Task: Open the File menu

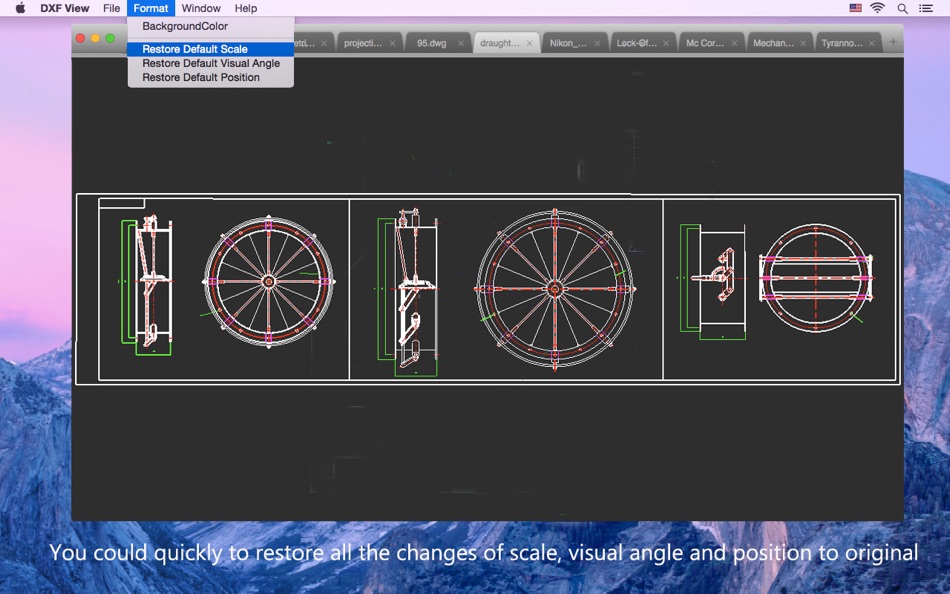Action: tap(111, 8)
